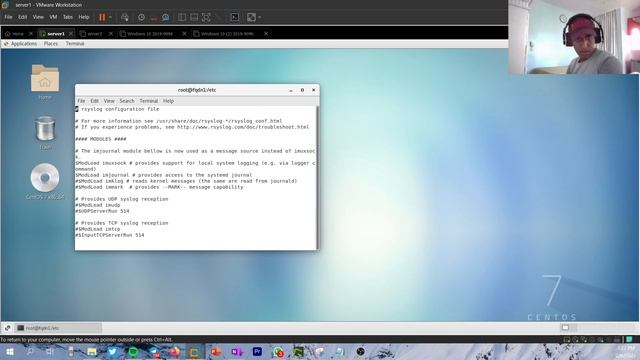Expand the stretch guest dropdown arrow

tap(260, 17)
